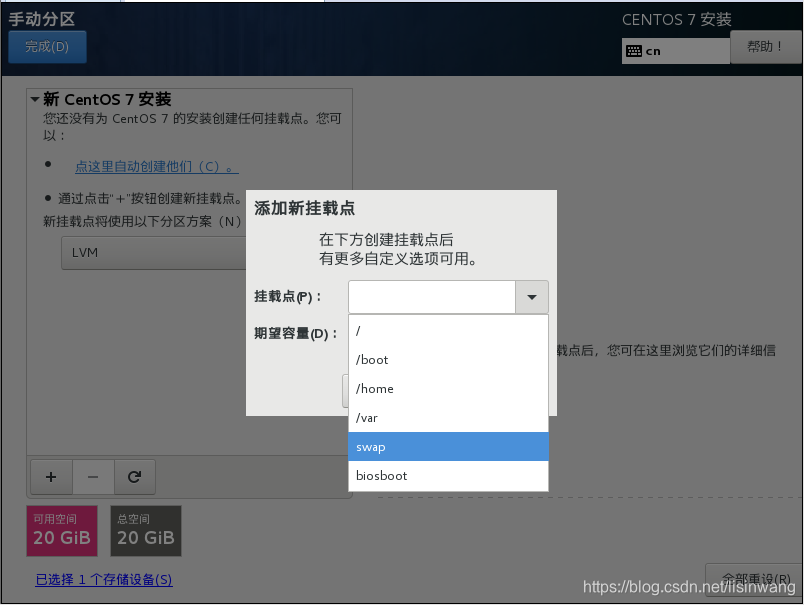Click the minus remove mount point button
The height and width of the screenshot is (606, 805).
click(x=93, y=477)
